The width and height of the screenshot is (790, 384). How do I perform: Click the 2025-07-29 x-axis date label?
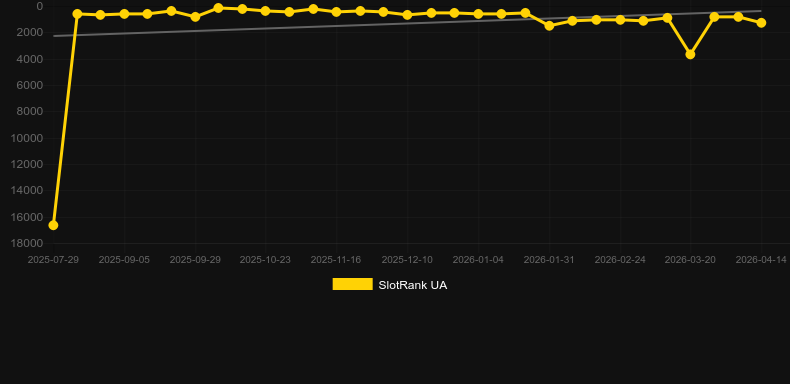point(53,260)
